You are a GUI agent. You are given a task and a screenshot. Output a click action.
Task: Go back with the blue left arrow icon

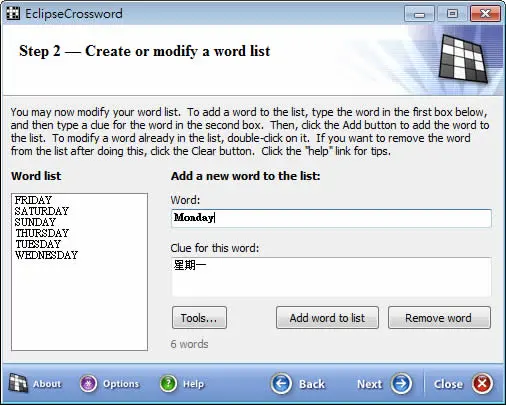pyautogui.click(x=281, y=384)
